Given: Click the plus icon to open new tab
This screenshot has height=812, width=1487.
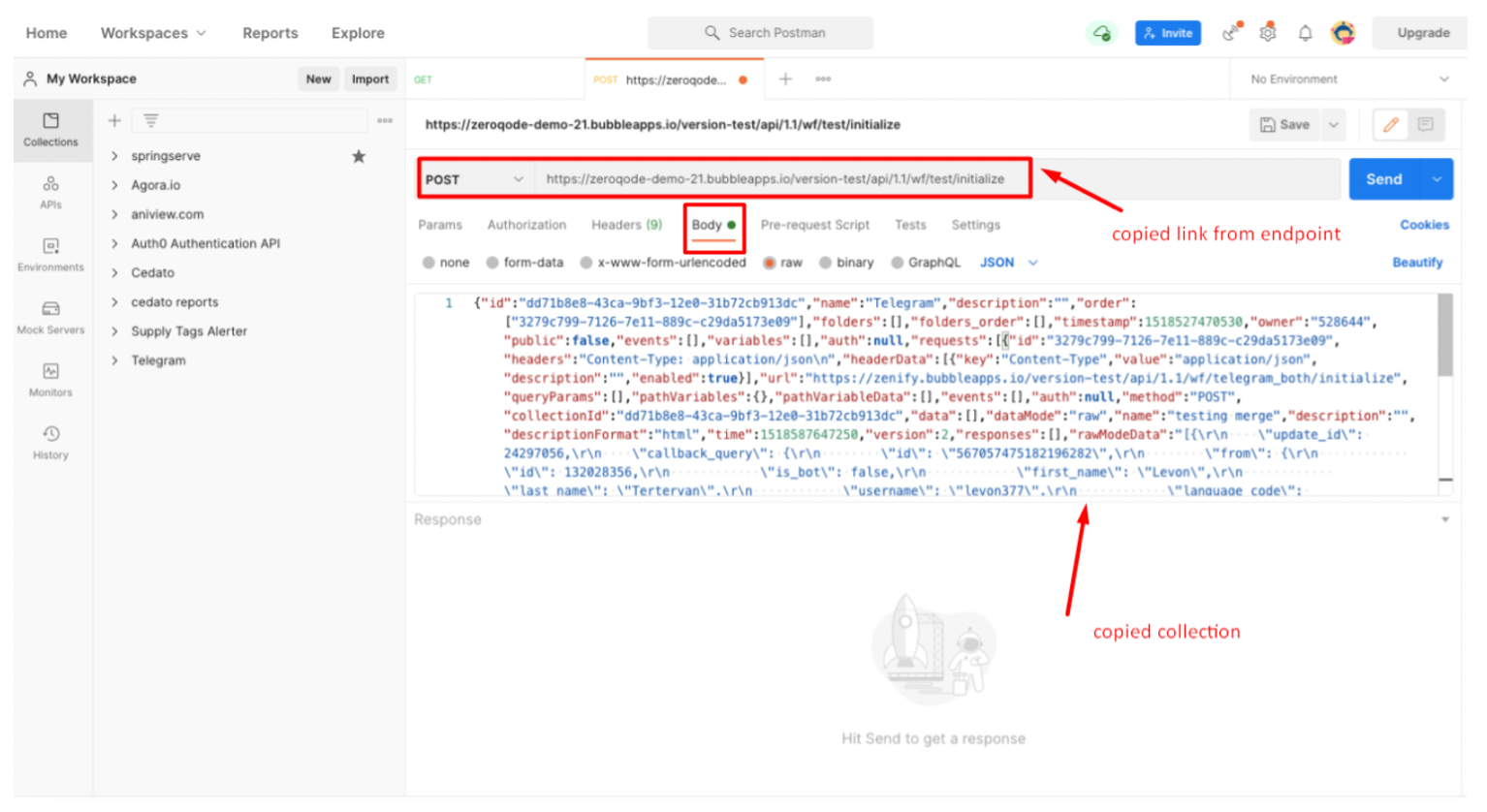Looking at the screenshot, I should point(785,78).
